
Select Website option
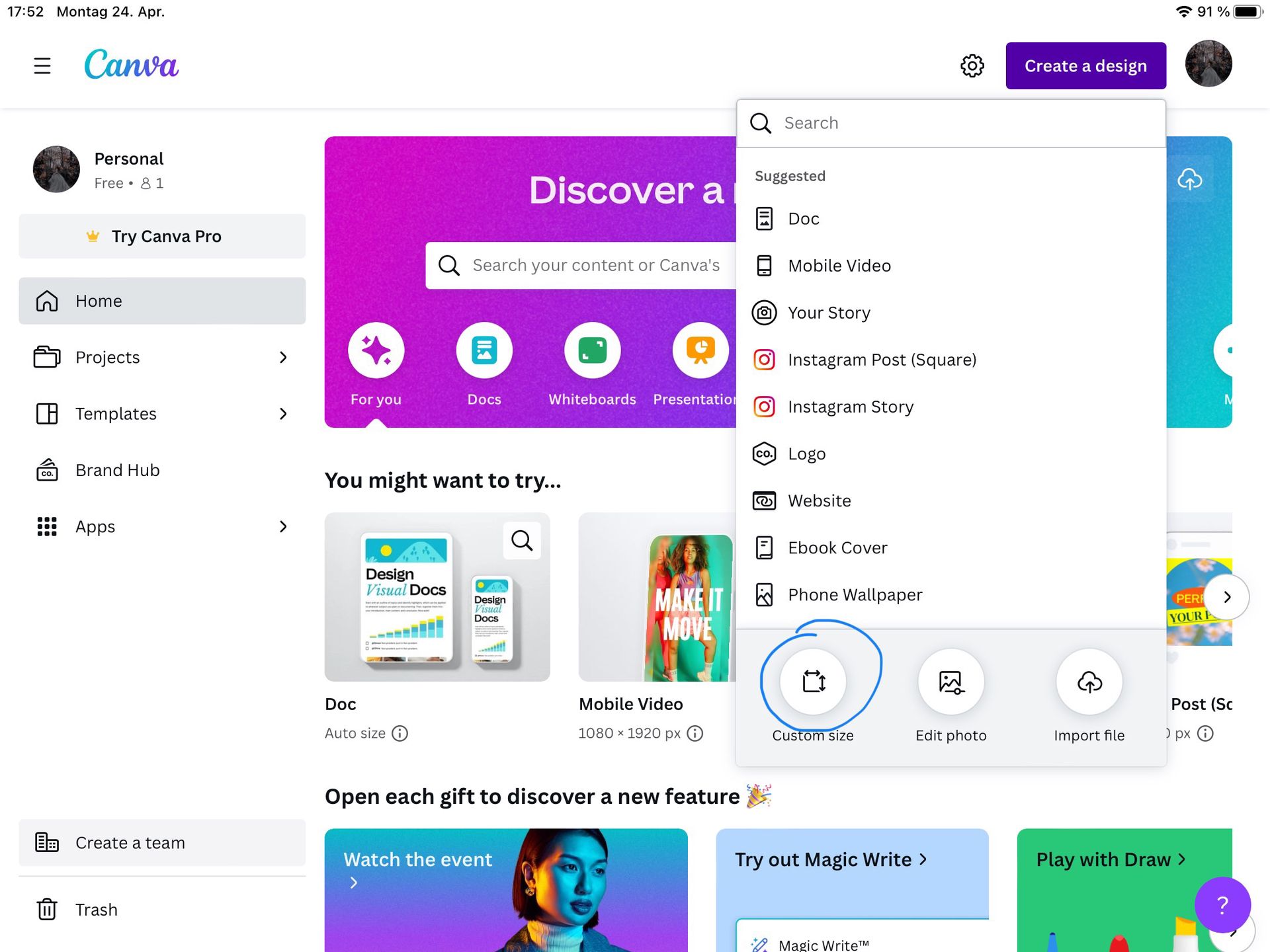(951, 500)
